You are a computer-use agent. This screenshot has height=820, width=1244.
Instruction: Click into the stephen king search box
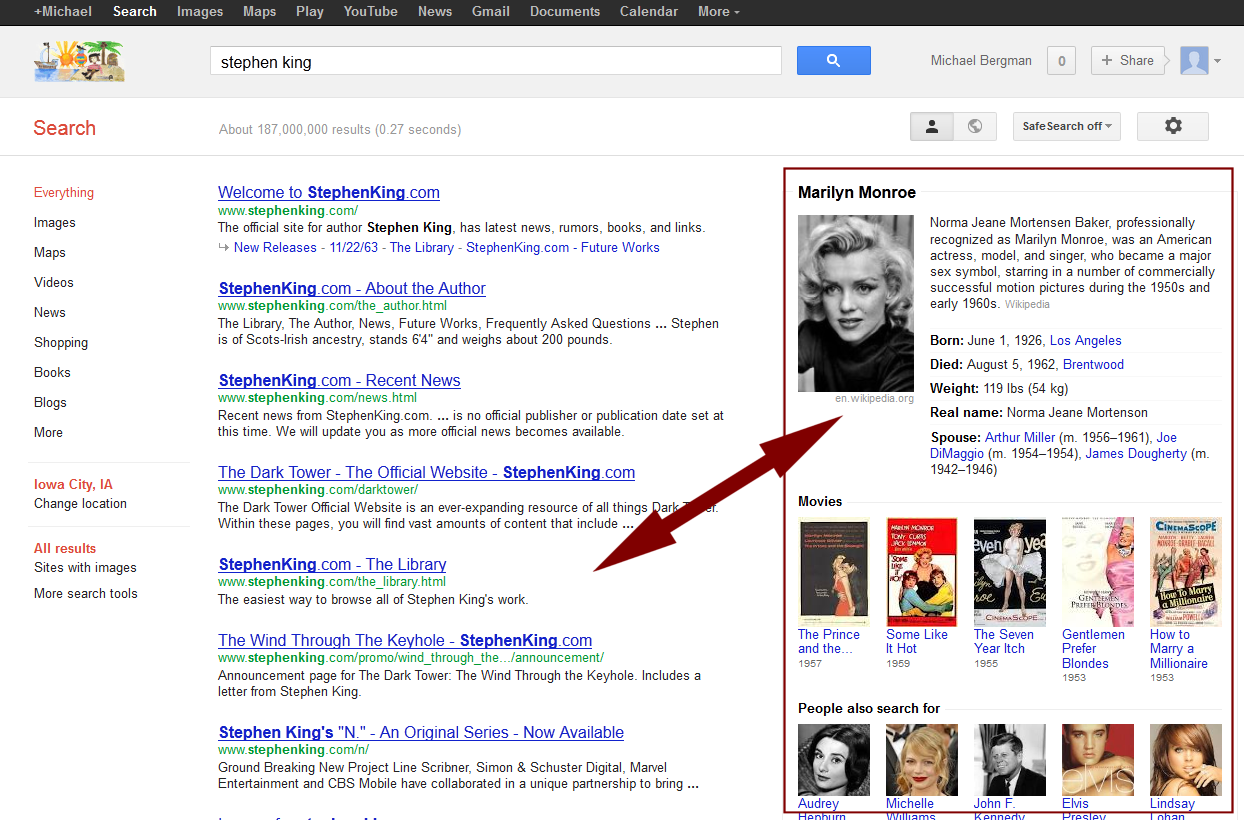(495, 61)
